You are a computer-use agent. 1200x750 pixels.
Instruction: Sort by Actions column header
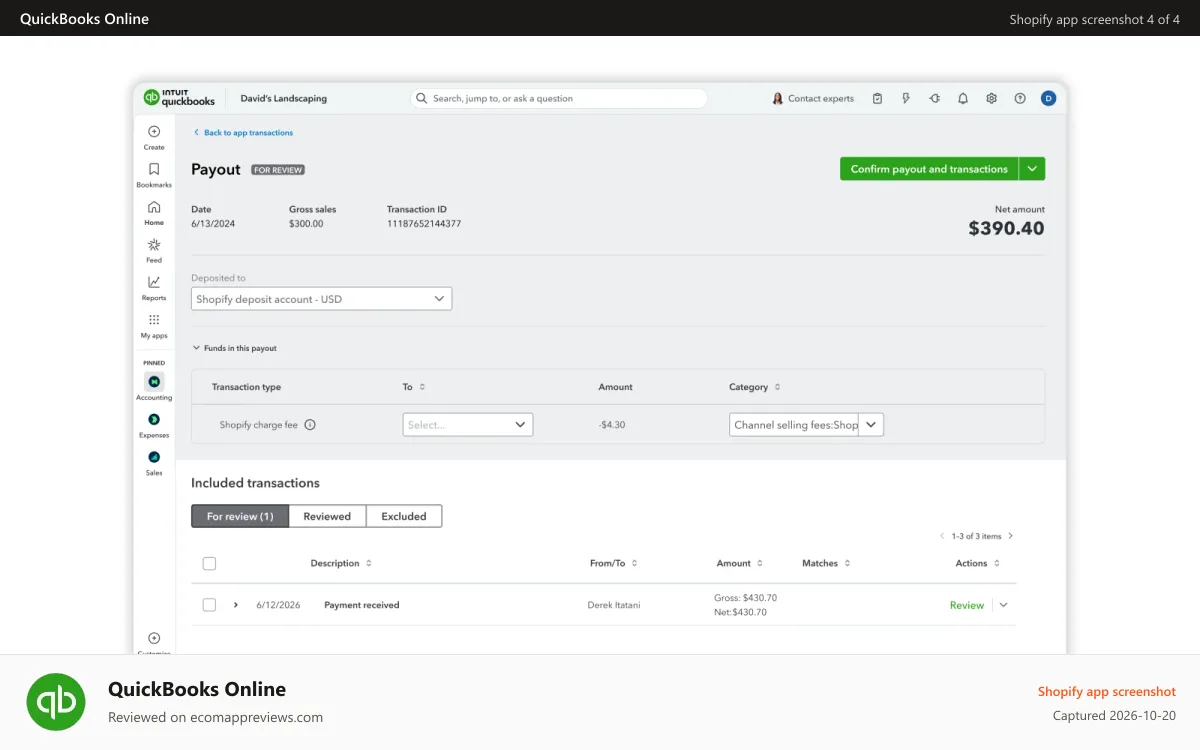[977, 563]
